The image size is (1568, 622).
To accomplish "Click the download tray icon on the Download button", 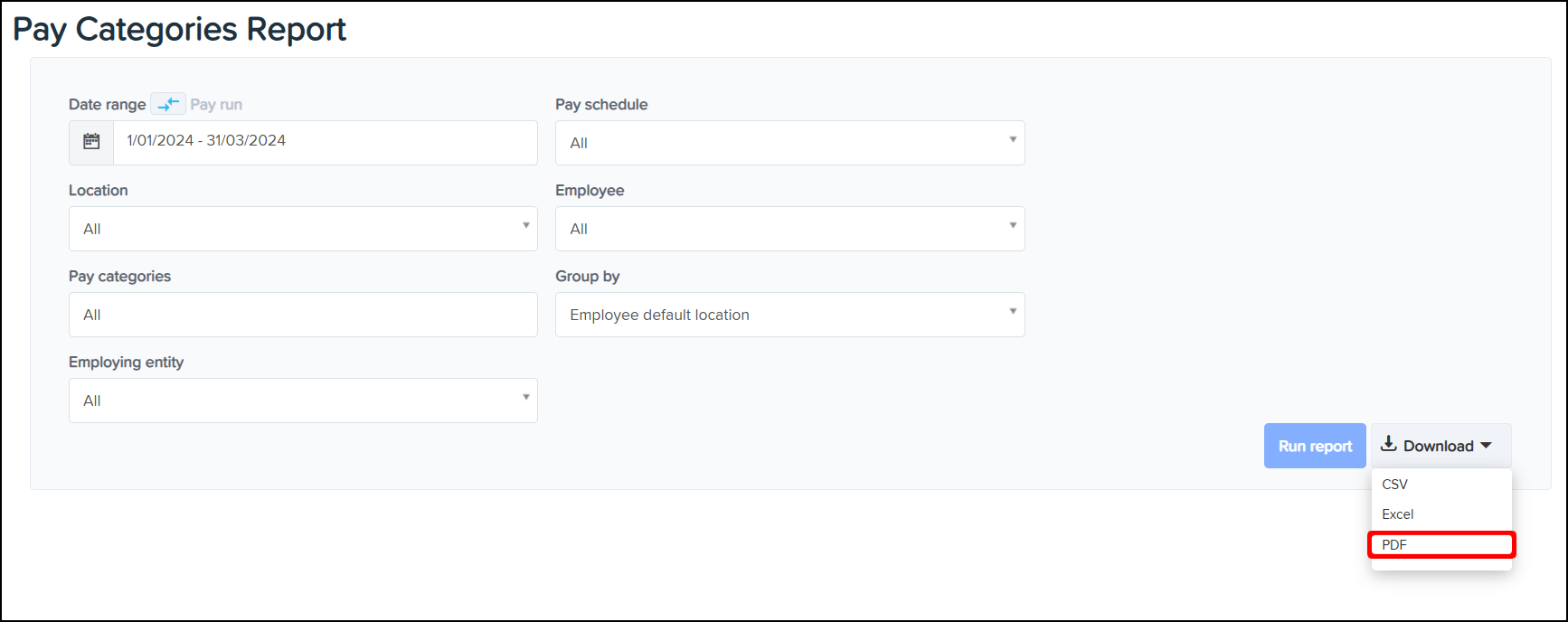I will click(1388, 445).
